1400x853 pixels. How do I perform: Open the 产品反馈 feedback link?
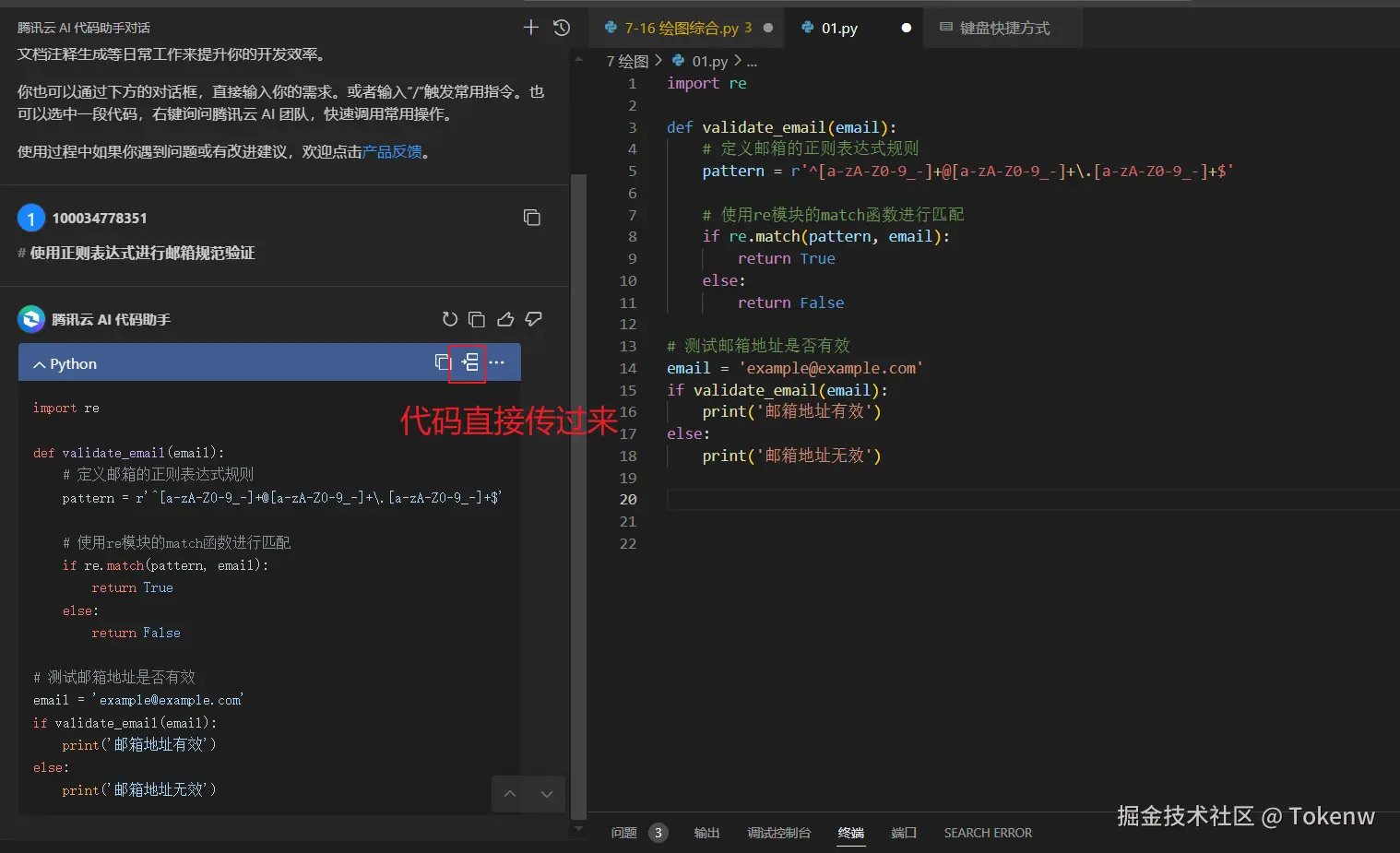point(392,151)
